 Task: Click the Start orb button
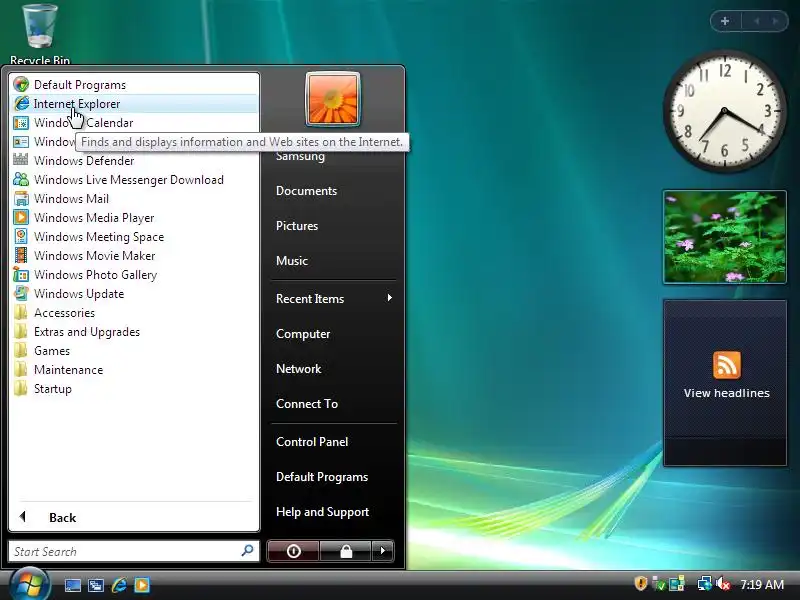click(x=29, y=585)
